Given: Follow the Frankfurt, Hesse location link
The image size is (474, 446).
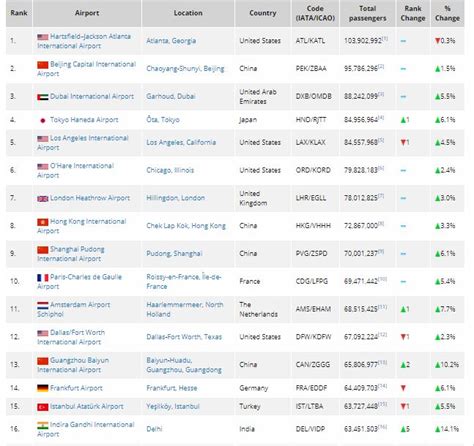Looking at the screenshot, I should [172, 388].
